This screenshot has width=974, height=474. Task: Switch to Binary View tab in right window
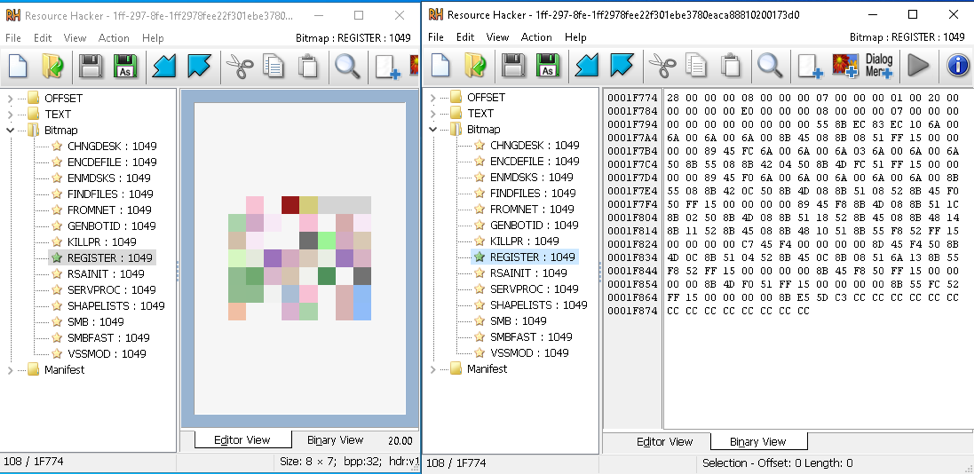click(x=757, y=441)
